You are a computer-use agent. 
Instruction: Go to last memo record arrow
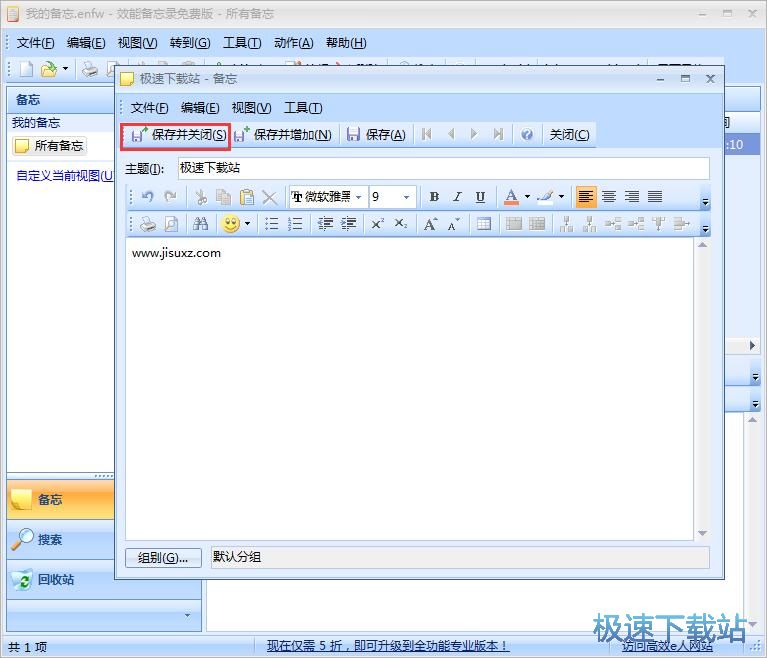tap(498, 134)
